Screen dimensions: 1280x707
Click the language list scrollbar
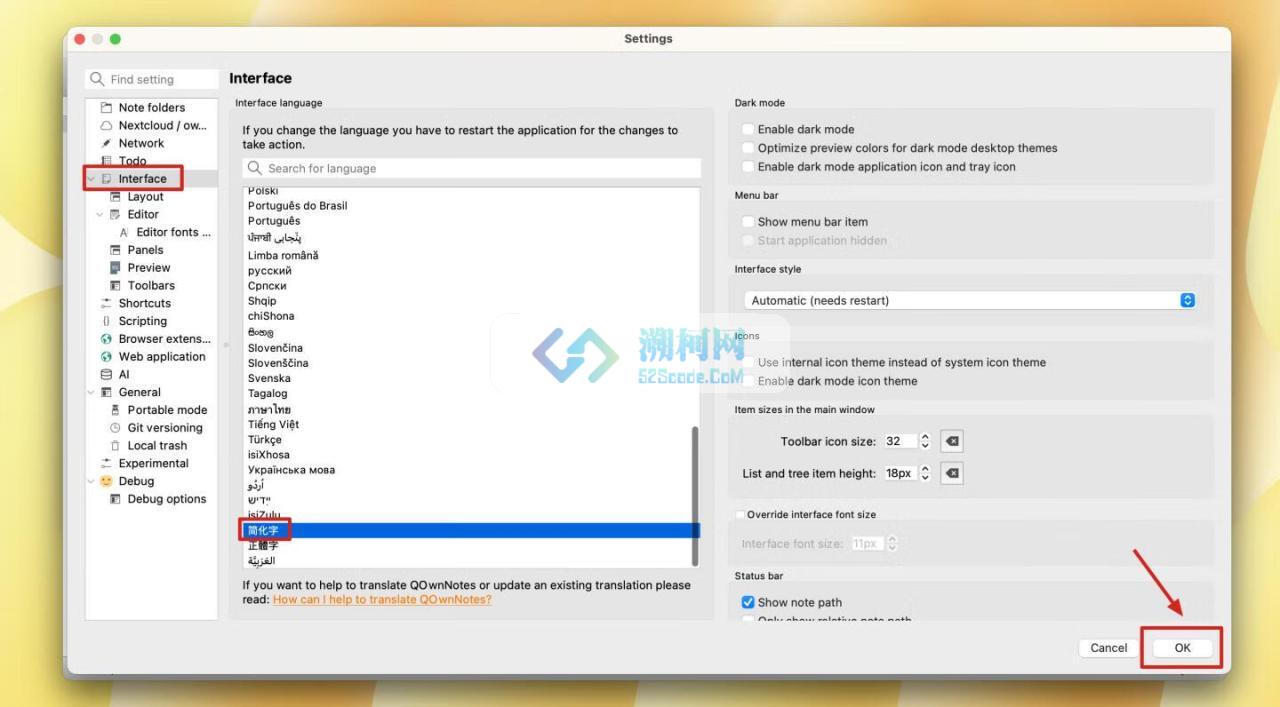(x=695, y=495)
